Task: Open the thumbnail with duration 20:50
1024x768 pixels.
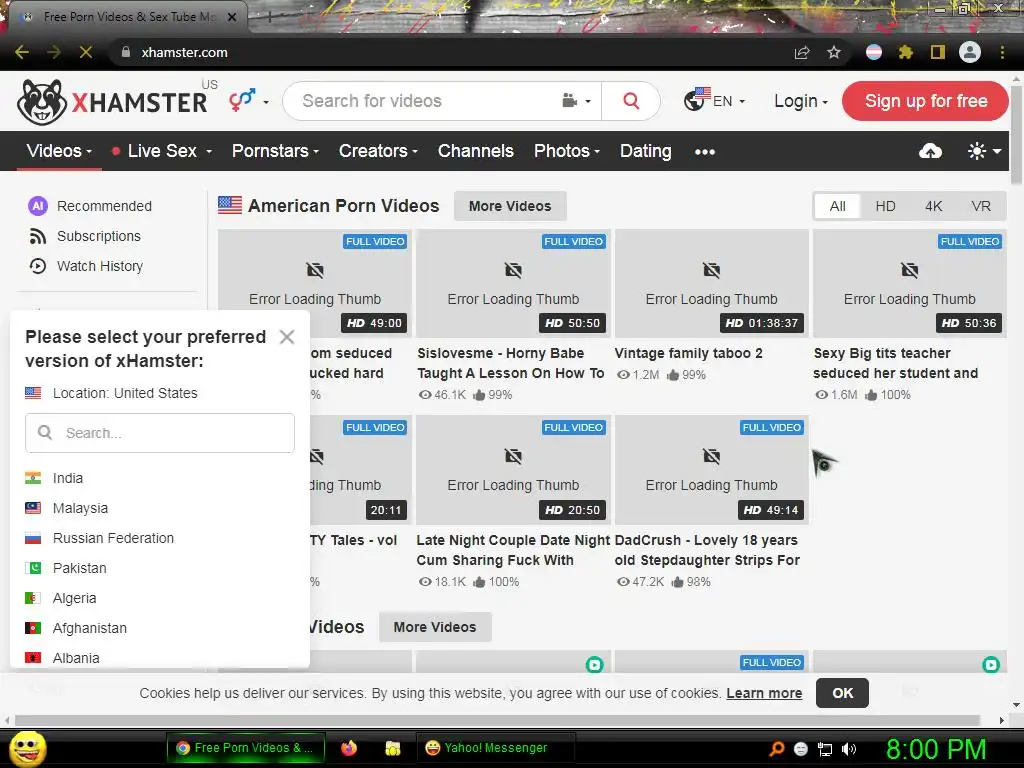Action: [x=513, y=470]
